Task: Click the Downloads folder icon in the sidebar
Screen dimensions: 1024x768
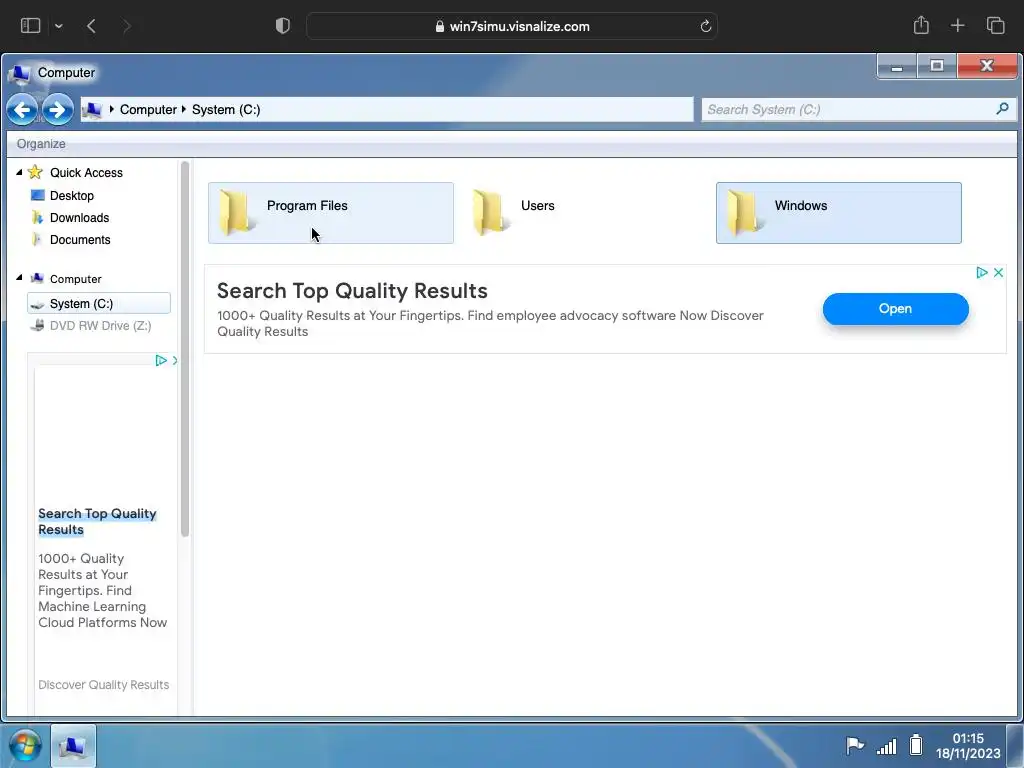Action: click(x=37, y=217)
